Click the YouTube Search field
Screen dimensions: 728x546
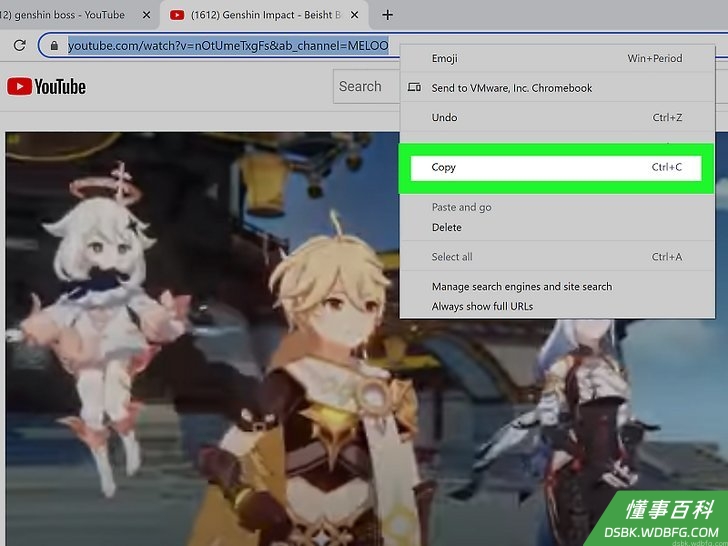point(367,86)
